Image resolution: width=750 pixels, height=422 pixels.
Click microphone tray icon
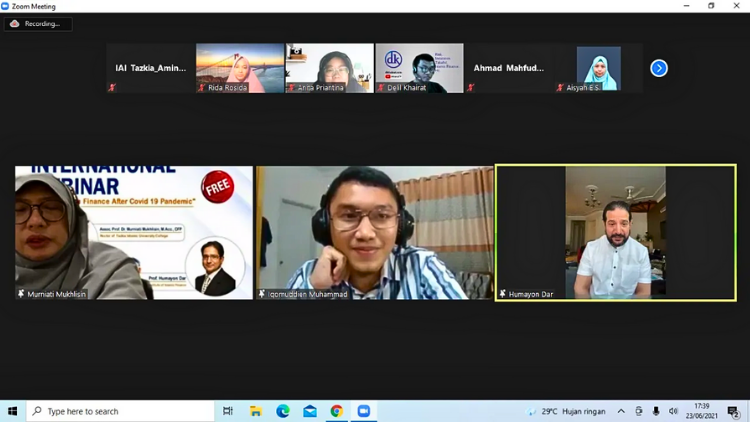[656, 411]
